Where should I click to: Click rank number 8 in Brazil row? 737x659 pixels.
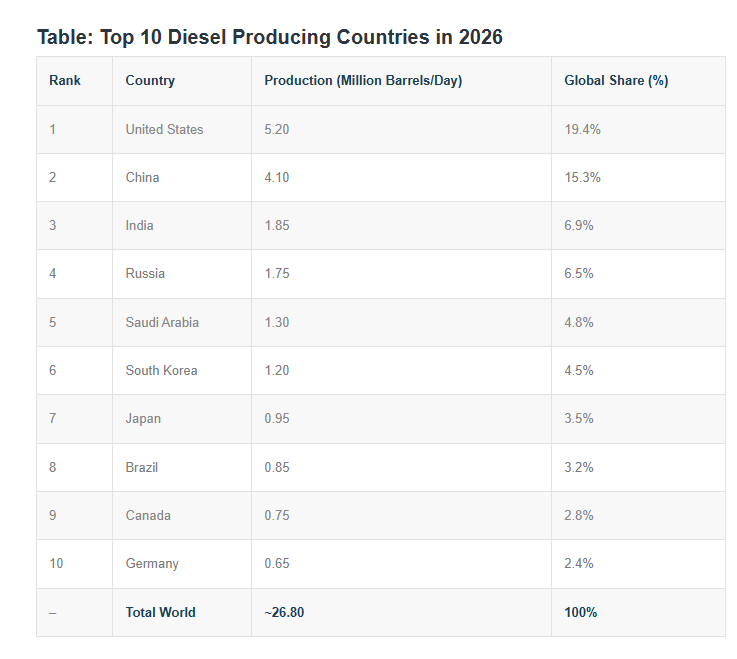[53, 467]
